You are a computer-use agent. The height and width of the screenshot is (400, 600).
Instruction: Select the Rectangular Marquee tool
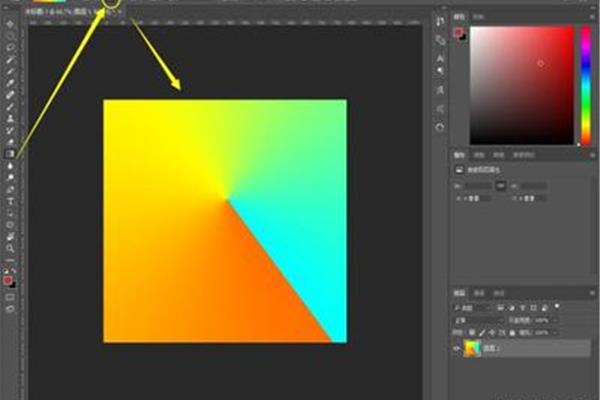point(10,36)
